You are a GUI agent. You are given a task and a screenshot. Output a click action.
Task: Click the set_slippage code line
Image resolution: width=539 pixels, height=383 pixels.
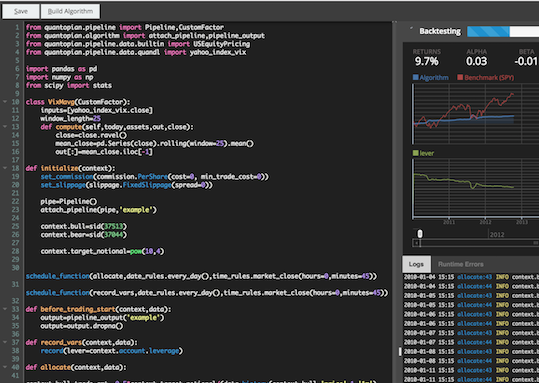click(x=126, y=185)
